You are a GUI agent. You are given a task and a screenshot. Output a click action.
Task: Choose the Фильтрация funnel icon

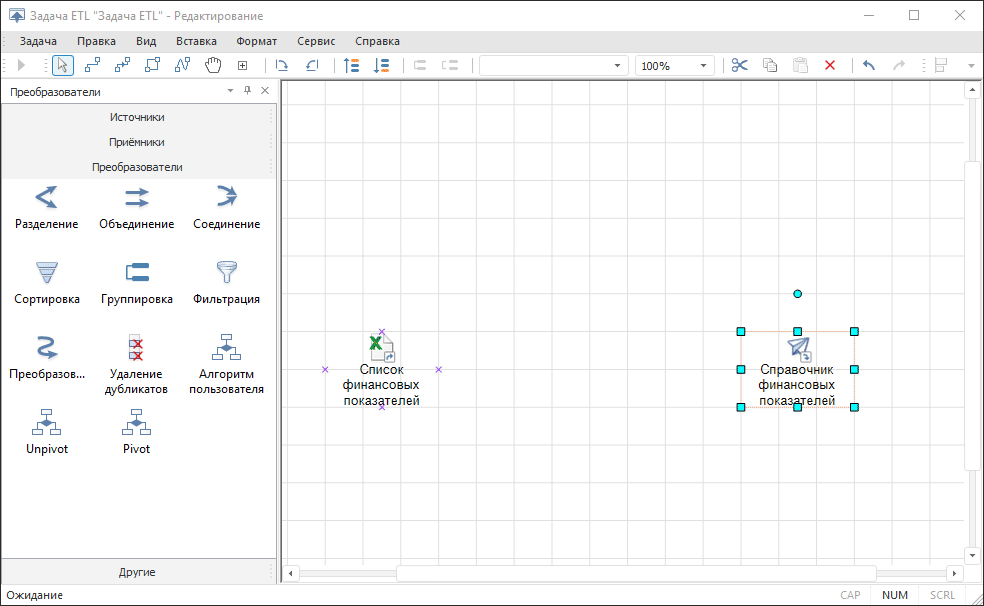(226, 272)
